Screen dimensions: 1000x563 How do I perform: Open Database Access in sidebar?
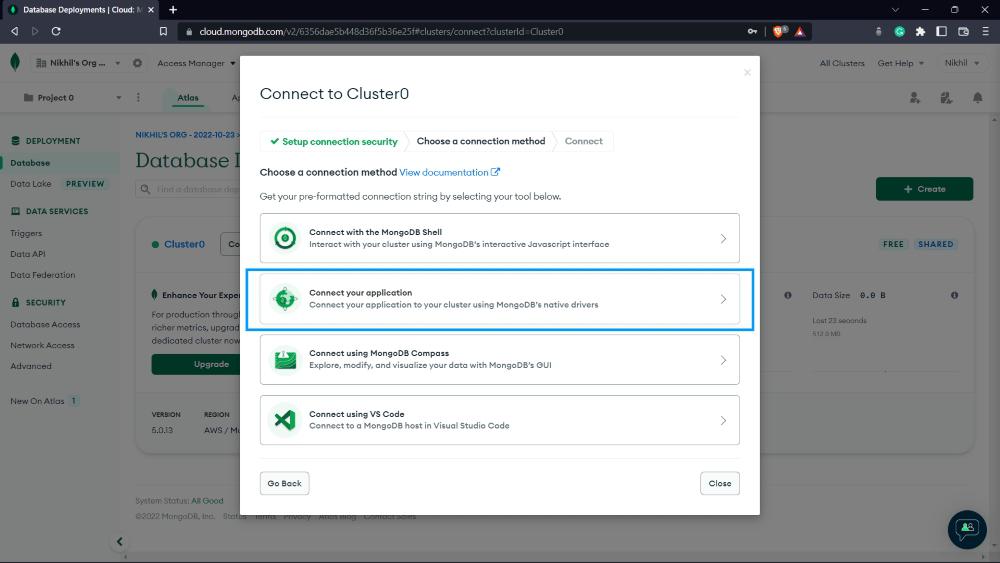coord(45,325)
